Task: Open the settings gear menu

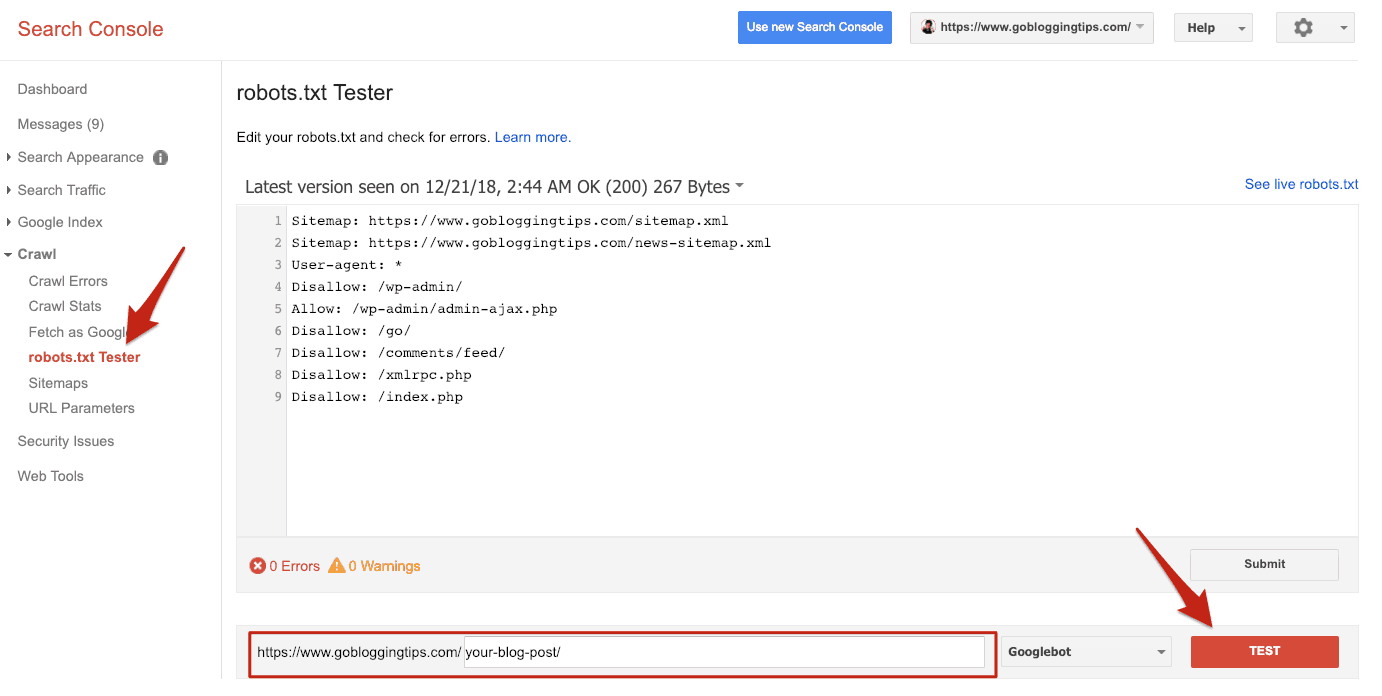Action: pyautogui.click(x=1314, y=28)
